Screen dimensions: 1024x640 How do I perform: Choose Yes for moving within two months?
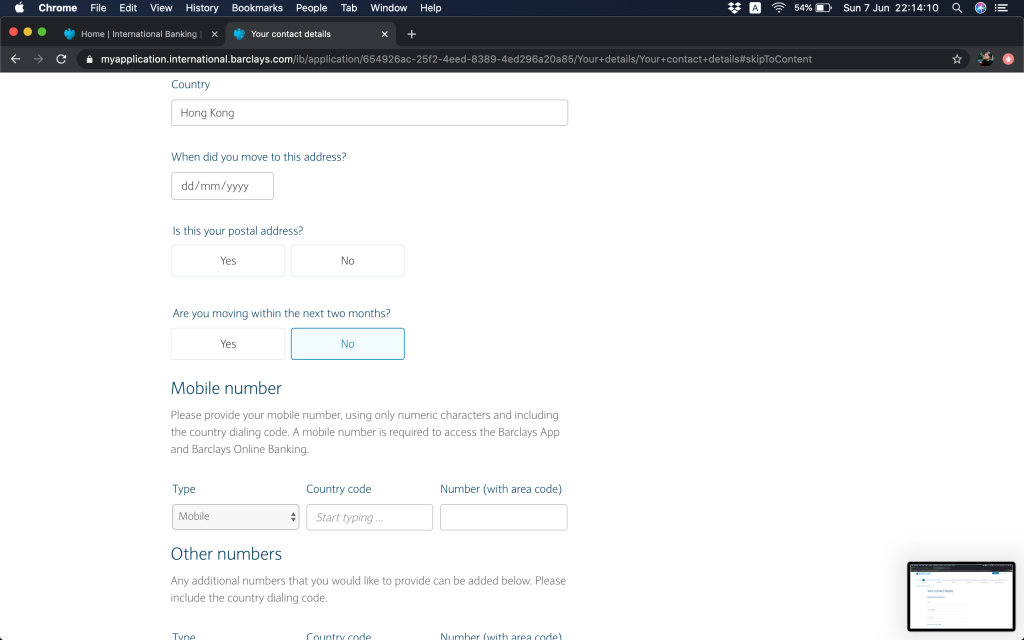tap(228, 344)
